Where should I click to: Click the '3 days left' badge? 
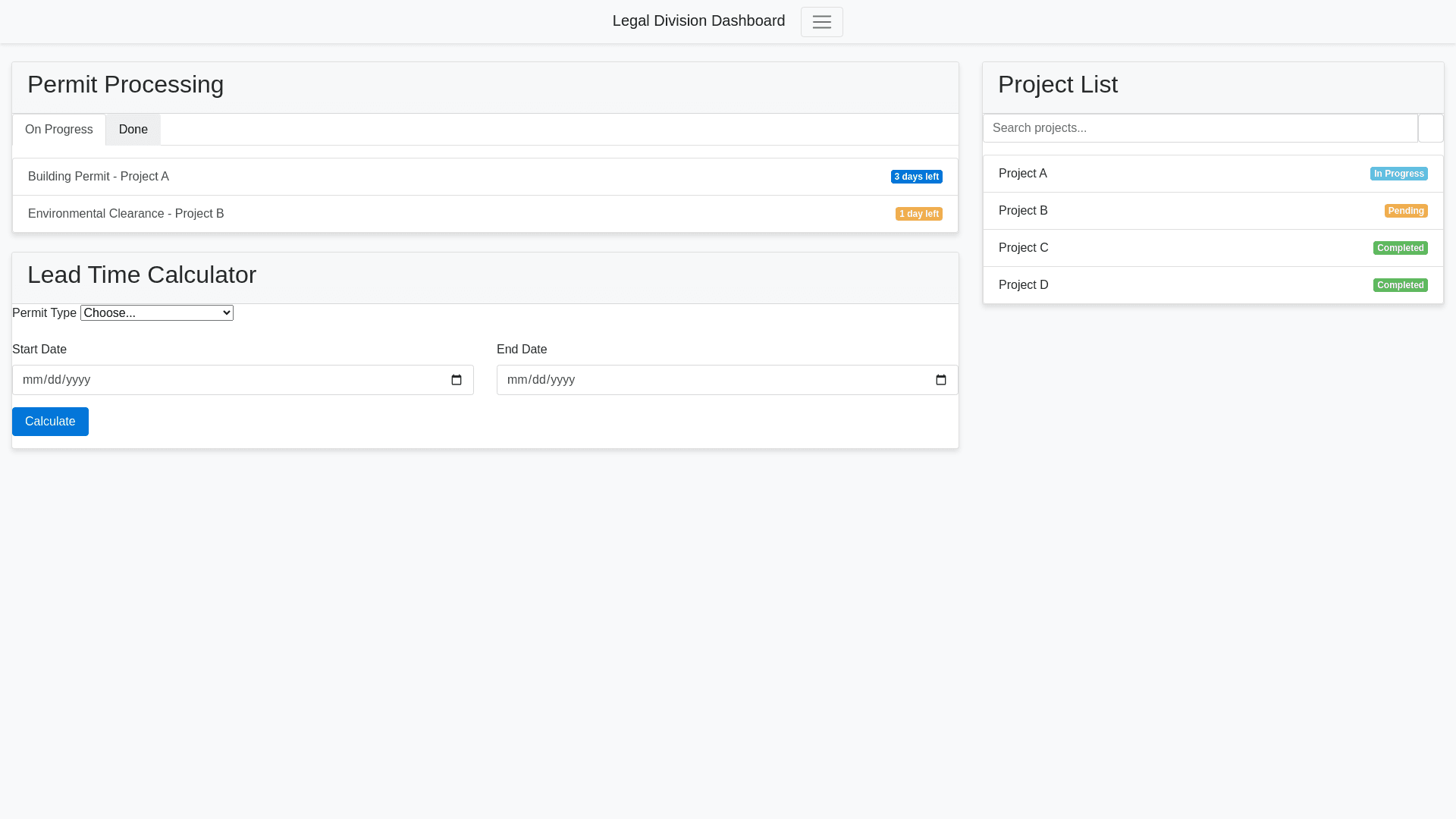point(916,177)
